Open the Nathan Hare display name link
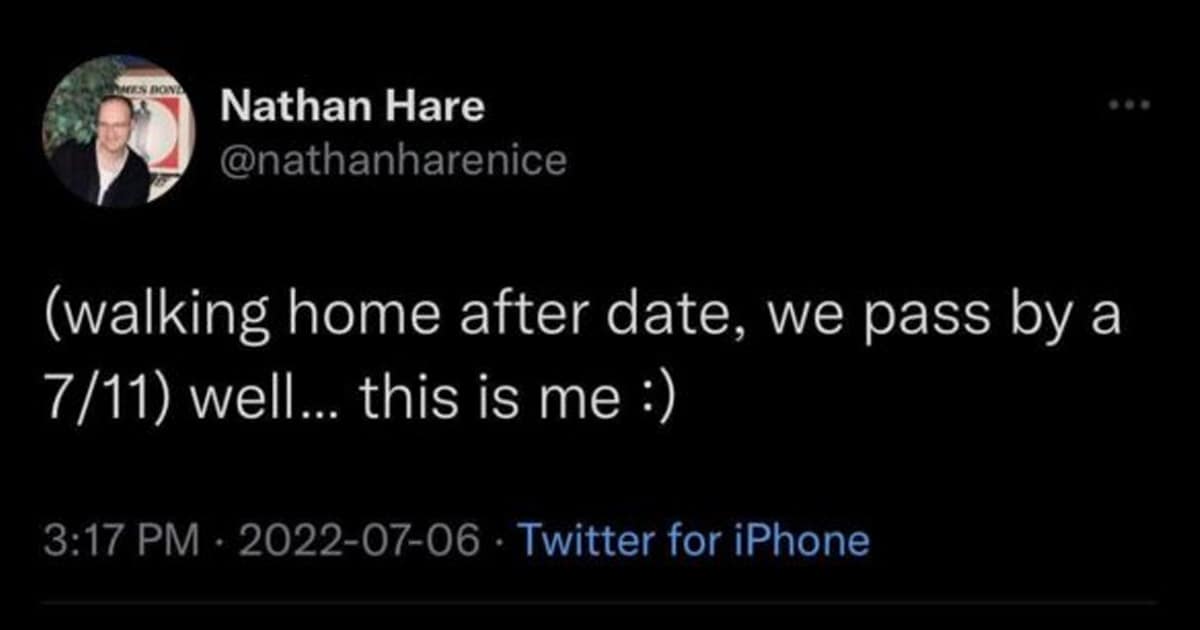Screen dimensions: 1200x630 (352, 107)
